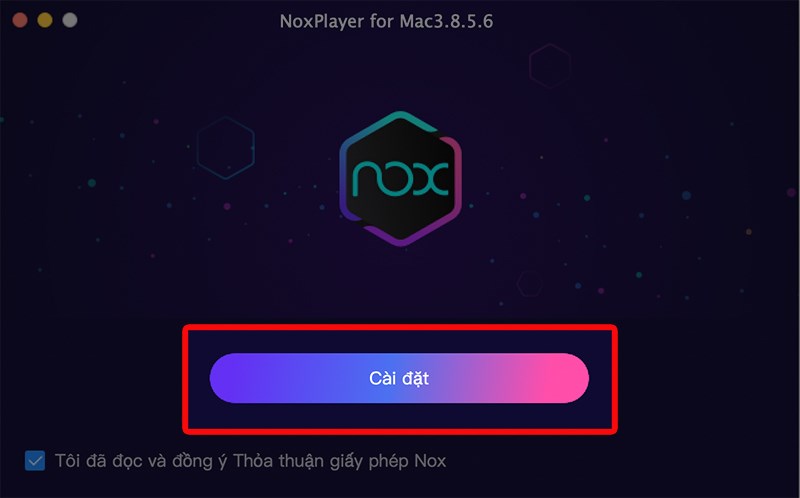Click the Nox hexagon logo
This screenshot has width=800, height=498.
(401, 179)
